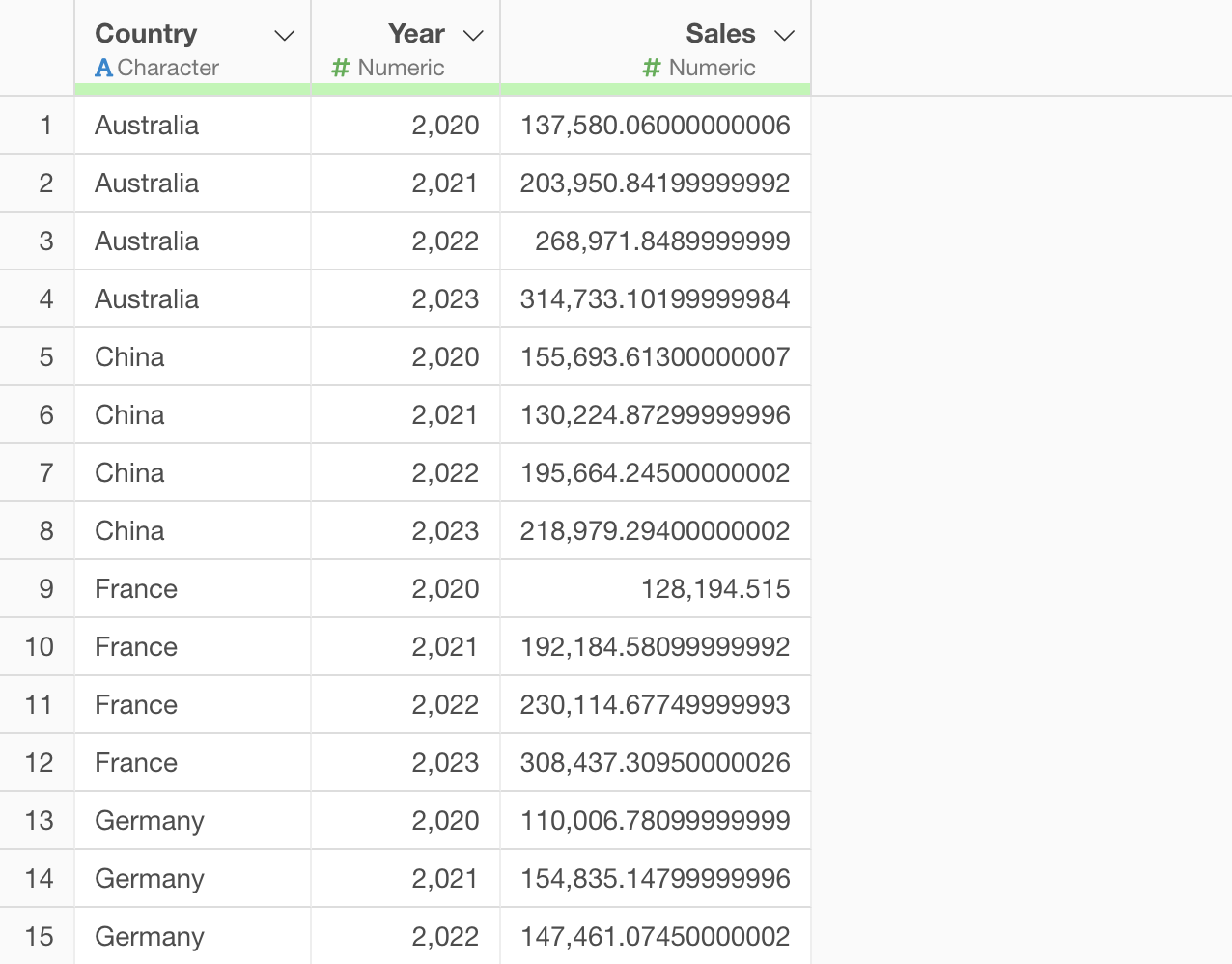The height and width of the screenshot is (964, 1232).
Task: Click the Australia cell in row 1
Action: coord(147,126)
